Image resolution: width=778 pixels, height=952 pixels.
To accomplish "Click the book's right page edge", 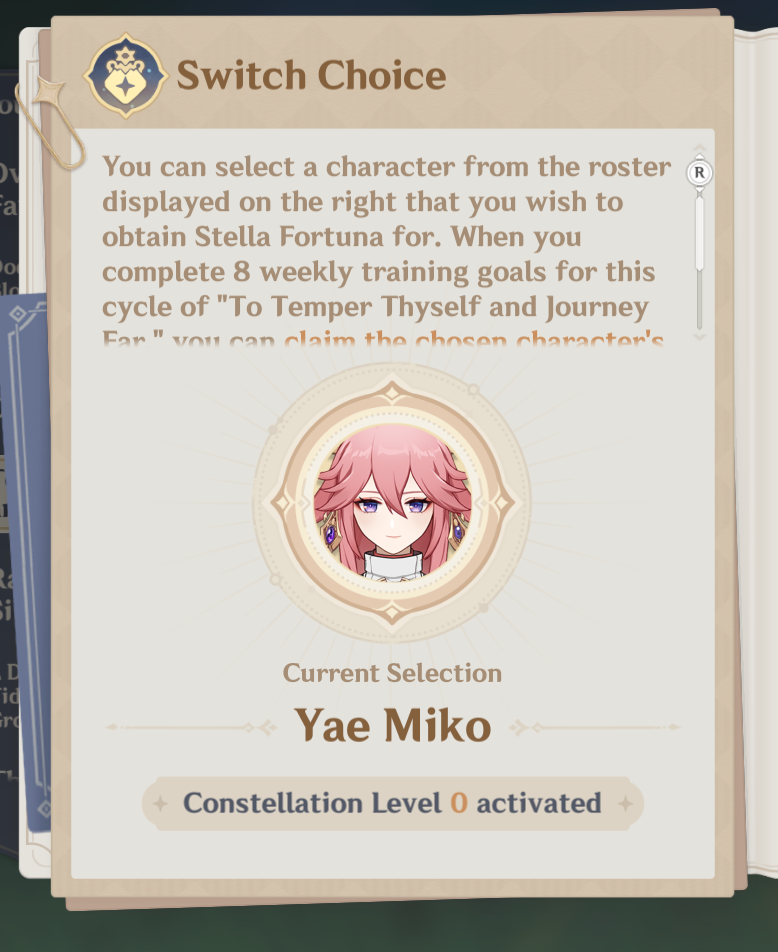I will tap(757, 449).
